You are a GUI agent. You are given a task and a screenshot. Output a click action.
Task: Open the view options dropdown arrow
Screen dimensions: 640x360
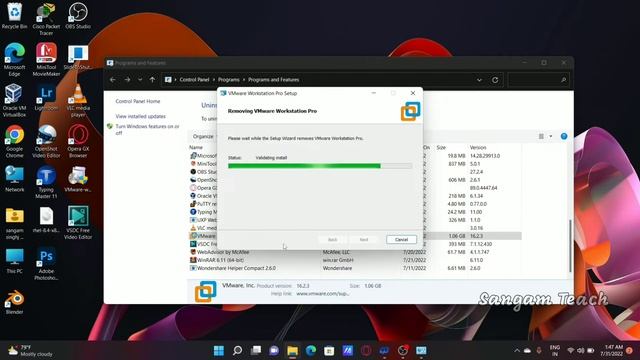pos(551,136)
